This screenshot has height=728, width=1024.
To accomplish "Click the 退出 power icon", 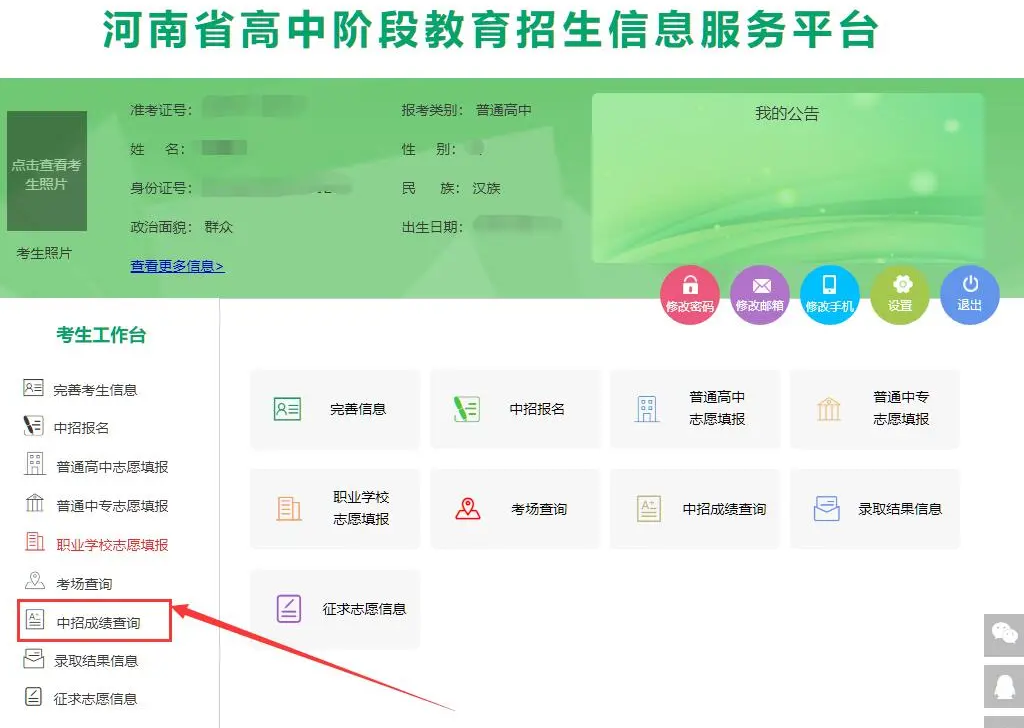I will (969, 295).
